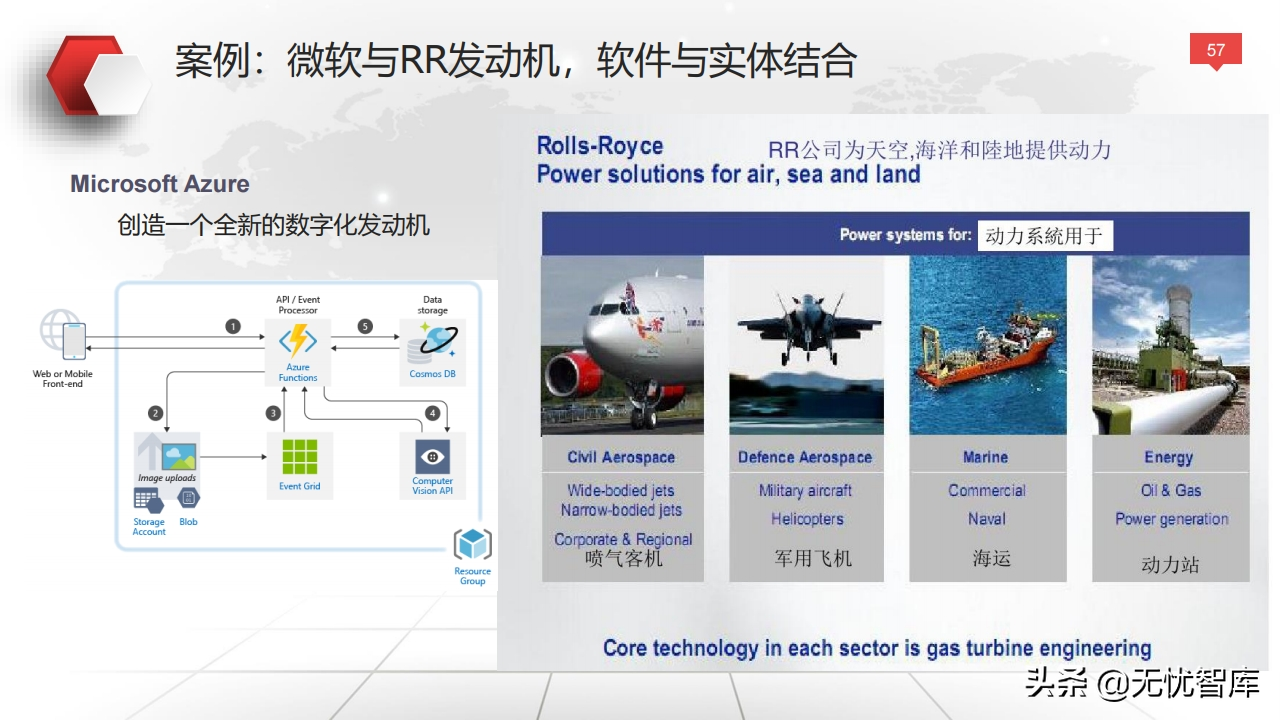Click the "喷气客机" translation text

[x=624, y=558]
